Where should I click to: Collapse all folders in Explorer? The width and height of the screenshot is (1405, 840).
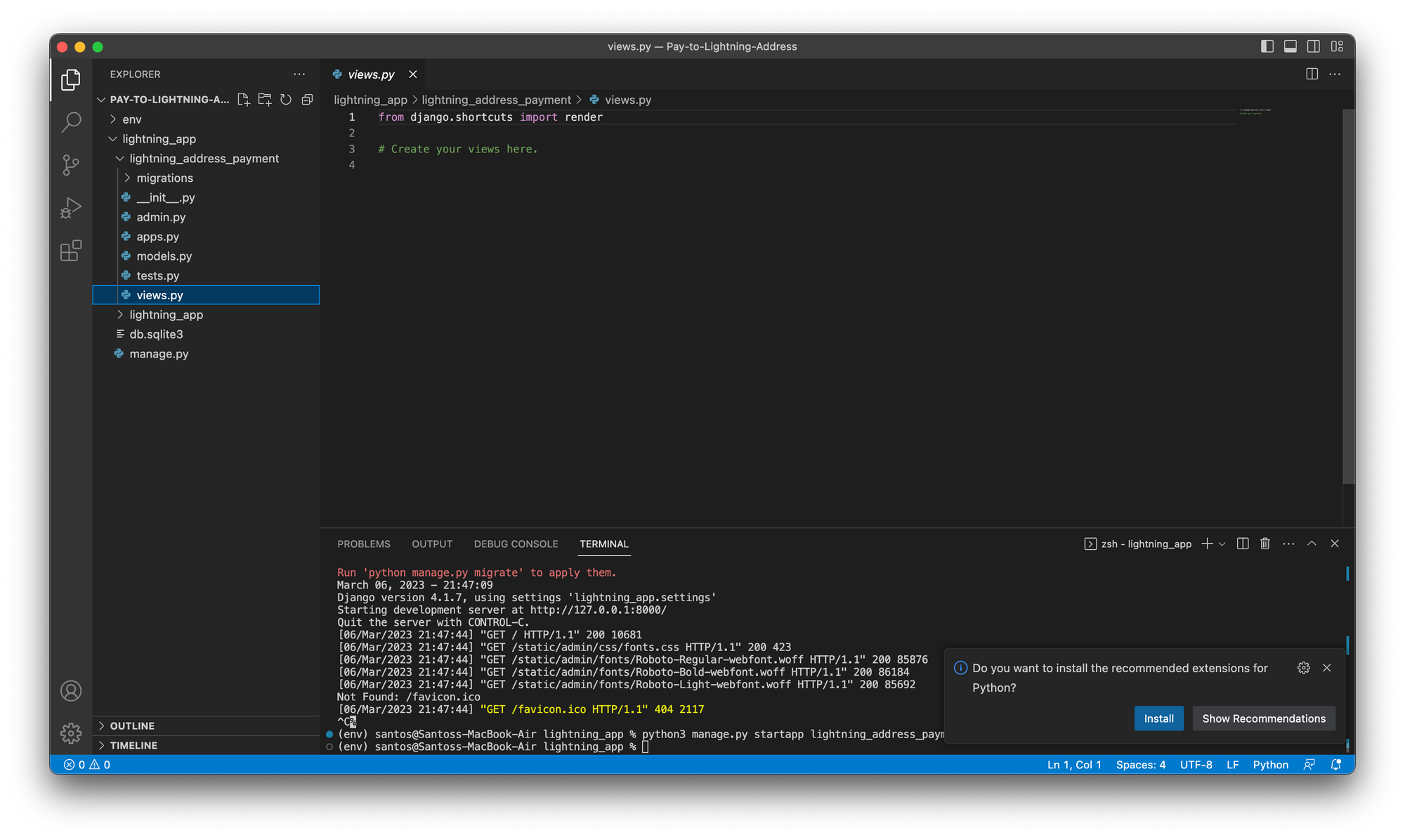pyautogui.click(x=307, y=100)
